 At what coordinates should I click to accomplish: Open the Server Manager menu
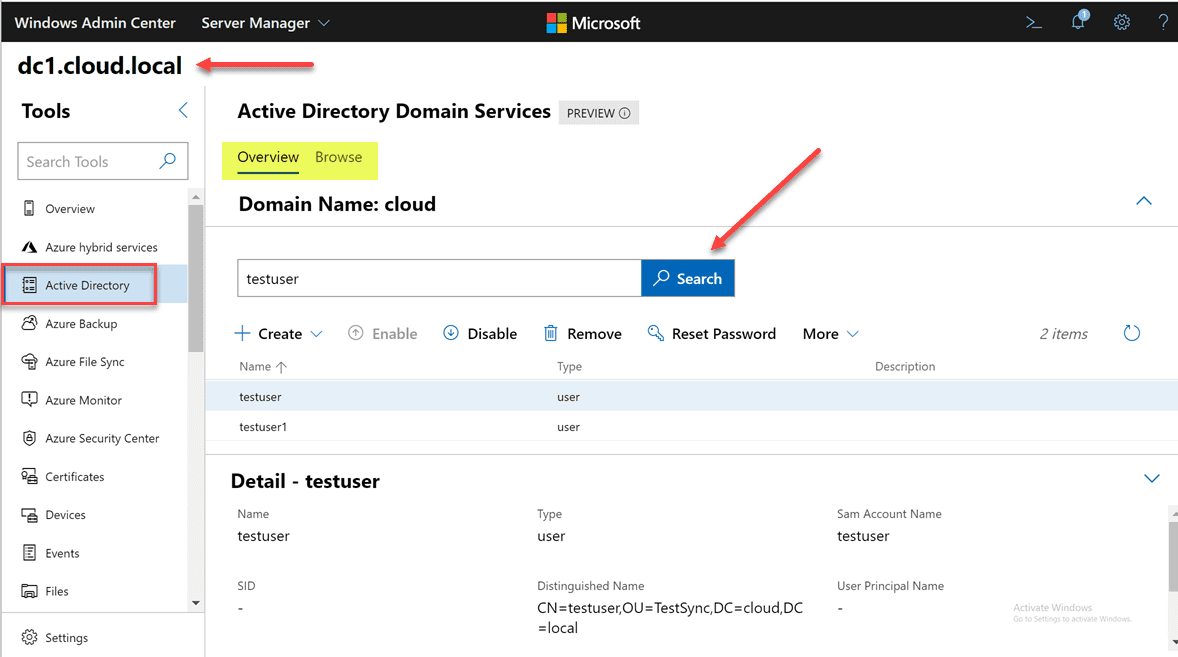tap(264, 22)
